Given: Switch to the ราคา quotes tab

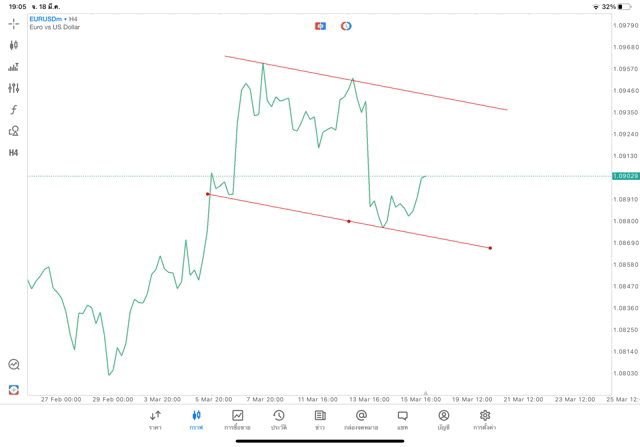Looking at the screenshot, I should [x=155, y=420].
